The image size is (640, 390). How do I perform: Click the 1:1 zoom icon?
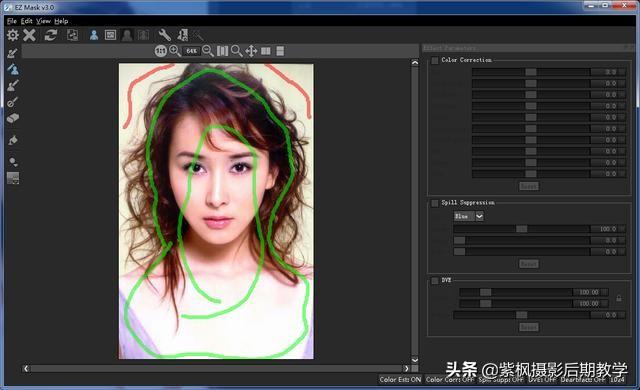point(160,51)
